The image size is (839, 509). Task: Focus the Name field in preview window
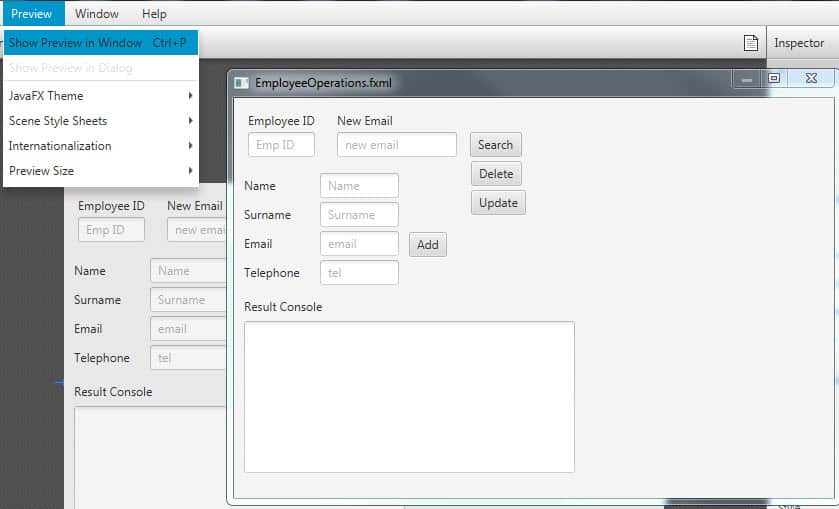(359, 186)
